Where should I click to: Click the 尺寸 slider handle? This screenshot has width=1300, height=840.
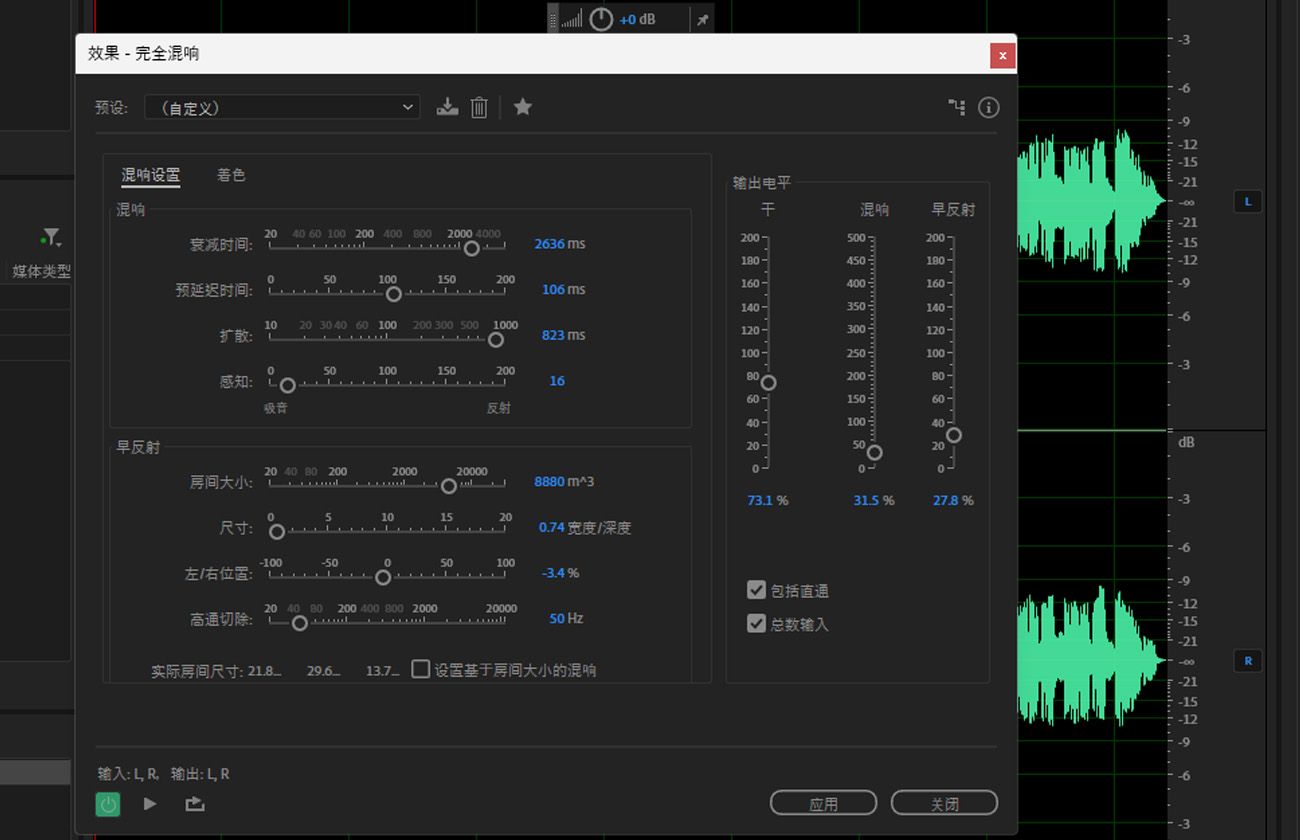(x=277, y=532)
